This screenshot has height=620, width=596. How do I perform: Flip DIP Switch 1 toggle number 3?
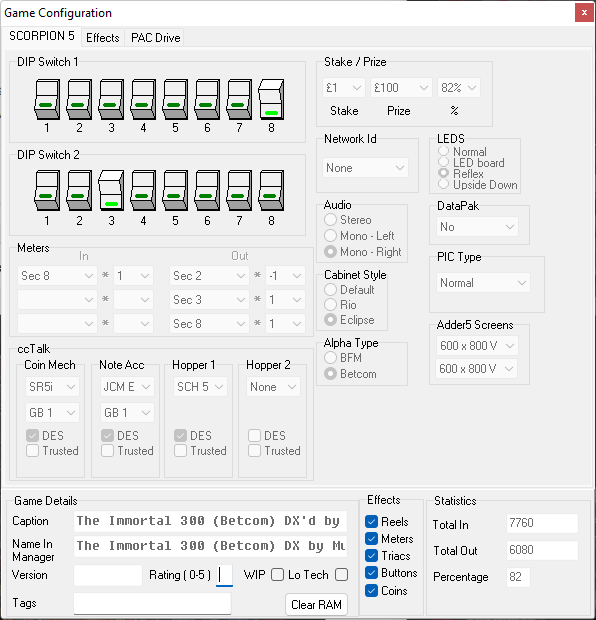112,99
